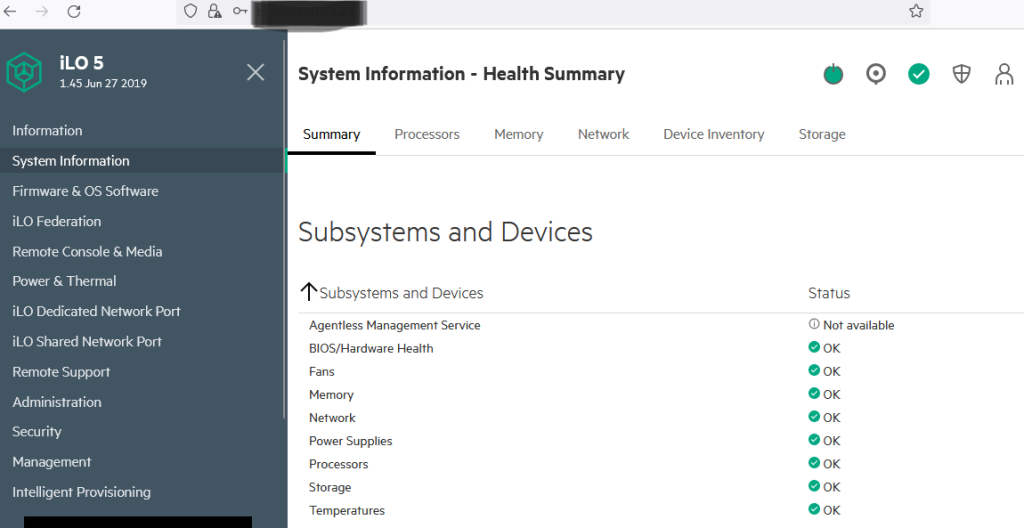Click the info icon beside Not available
Screen dimensions: 1024x528
tap(814, 324)
